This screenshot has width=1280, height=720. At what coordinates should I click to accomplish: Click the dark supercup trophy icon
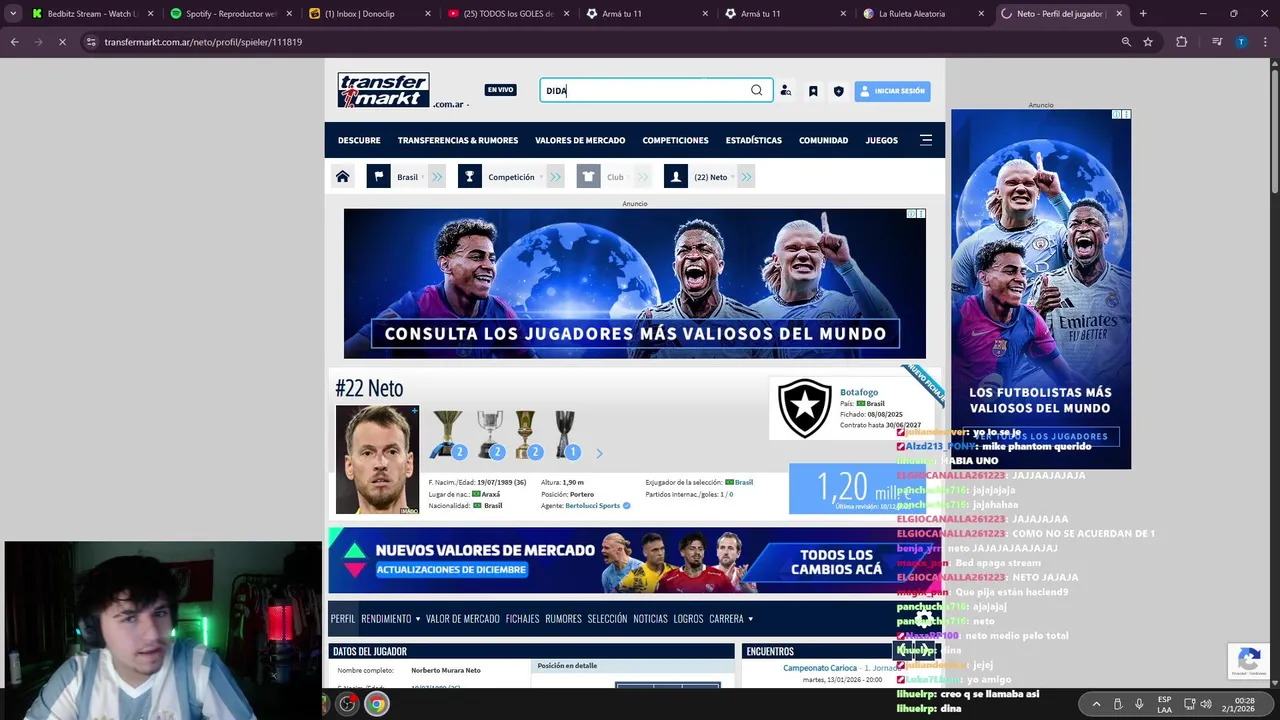pyautogui.click(x=565, y=434)
